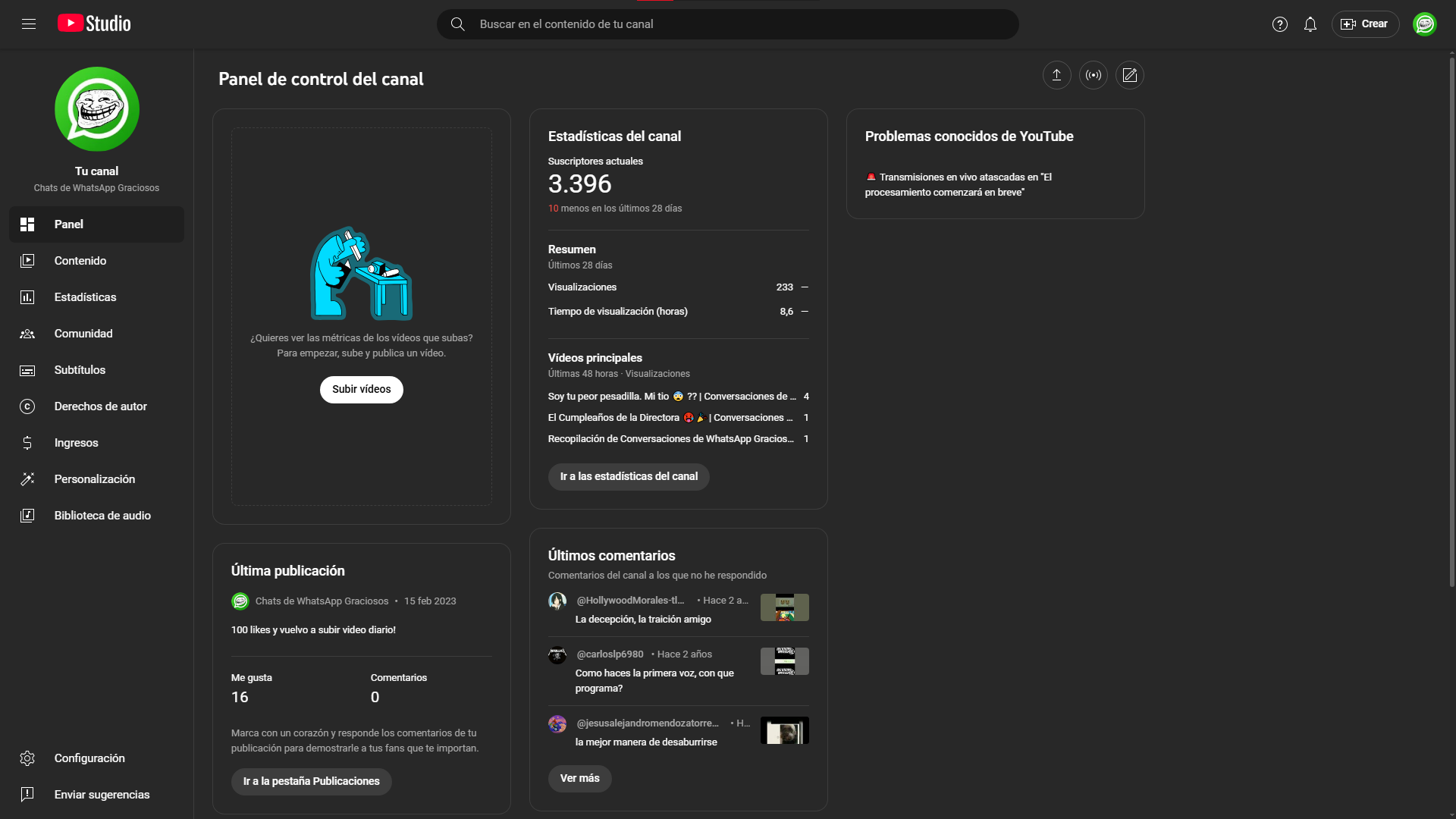Screen dimensions: 1456x819
Task: Open video 'El Cumpleaños de la Directora'
Action: pos(670,418)
